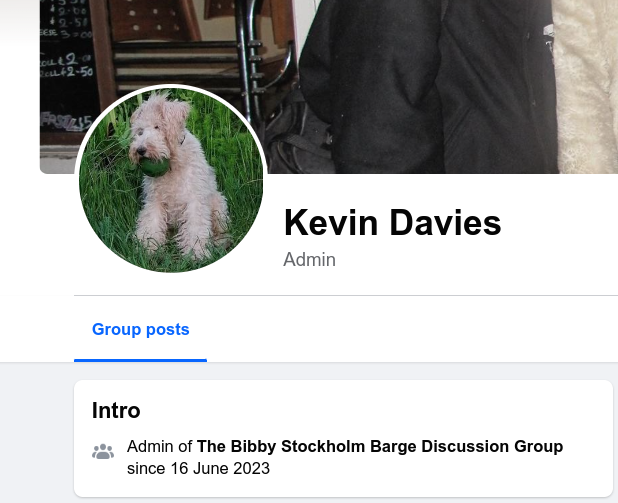Open The Bibby Stockholm Barge Discussion Group link
The height and width of the screenshot is (503, 618).
tap(380, 446)
